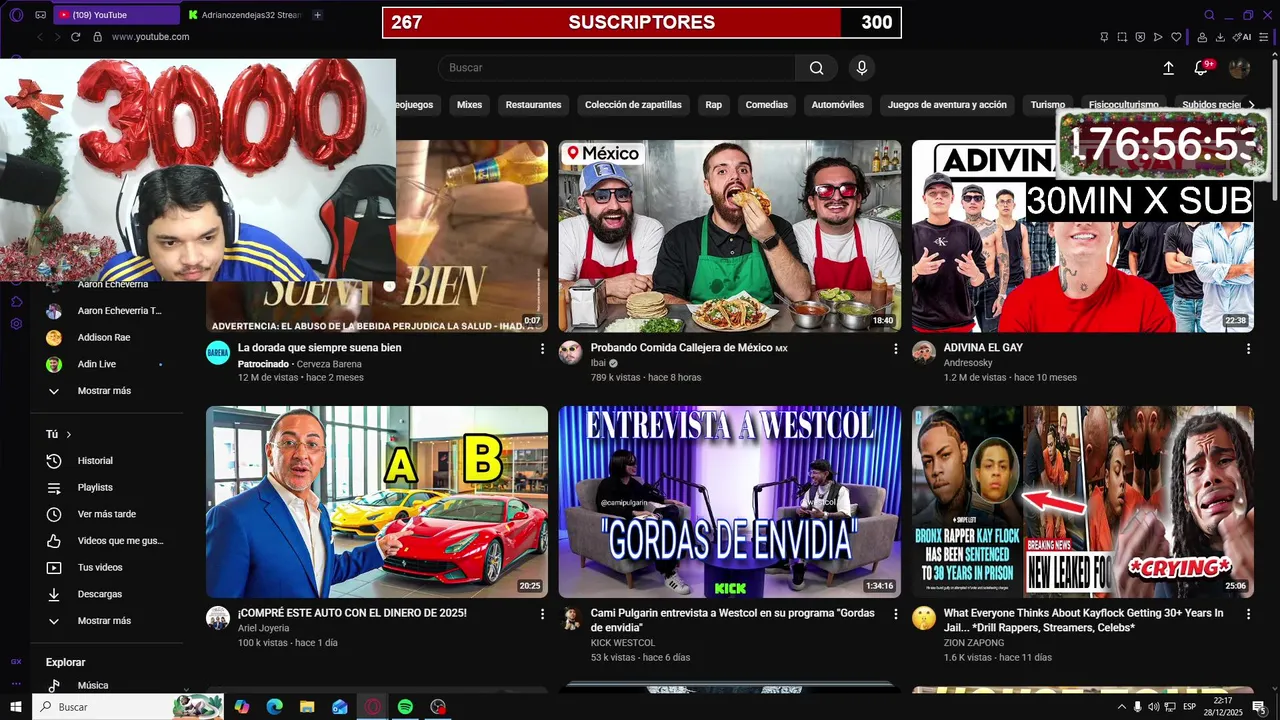Open the Tú section chevron
Viewport: 1280px width, 720px height.
tap(69, 435)
